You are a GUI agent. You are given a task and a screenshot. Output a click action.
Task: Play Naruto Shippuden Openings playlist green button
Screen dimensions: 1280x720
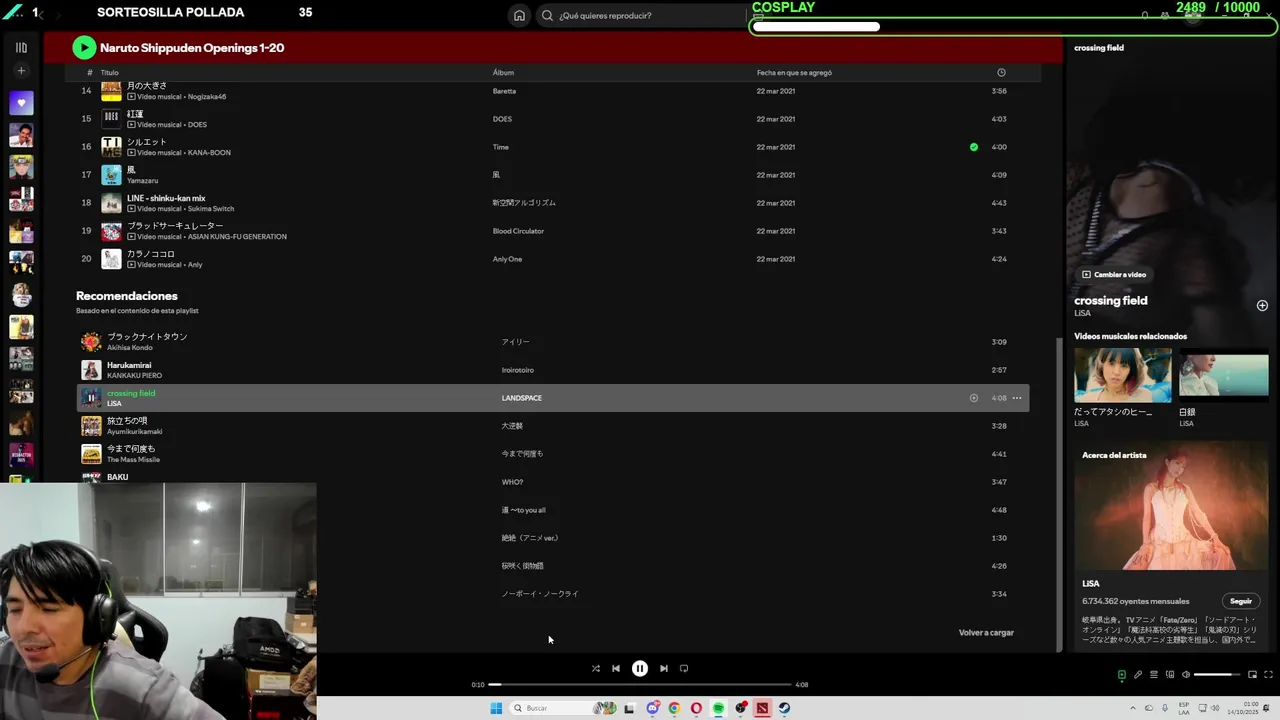tap(84, 47)
